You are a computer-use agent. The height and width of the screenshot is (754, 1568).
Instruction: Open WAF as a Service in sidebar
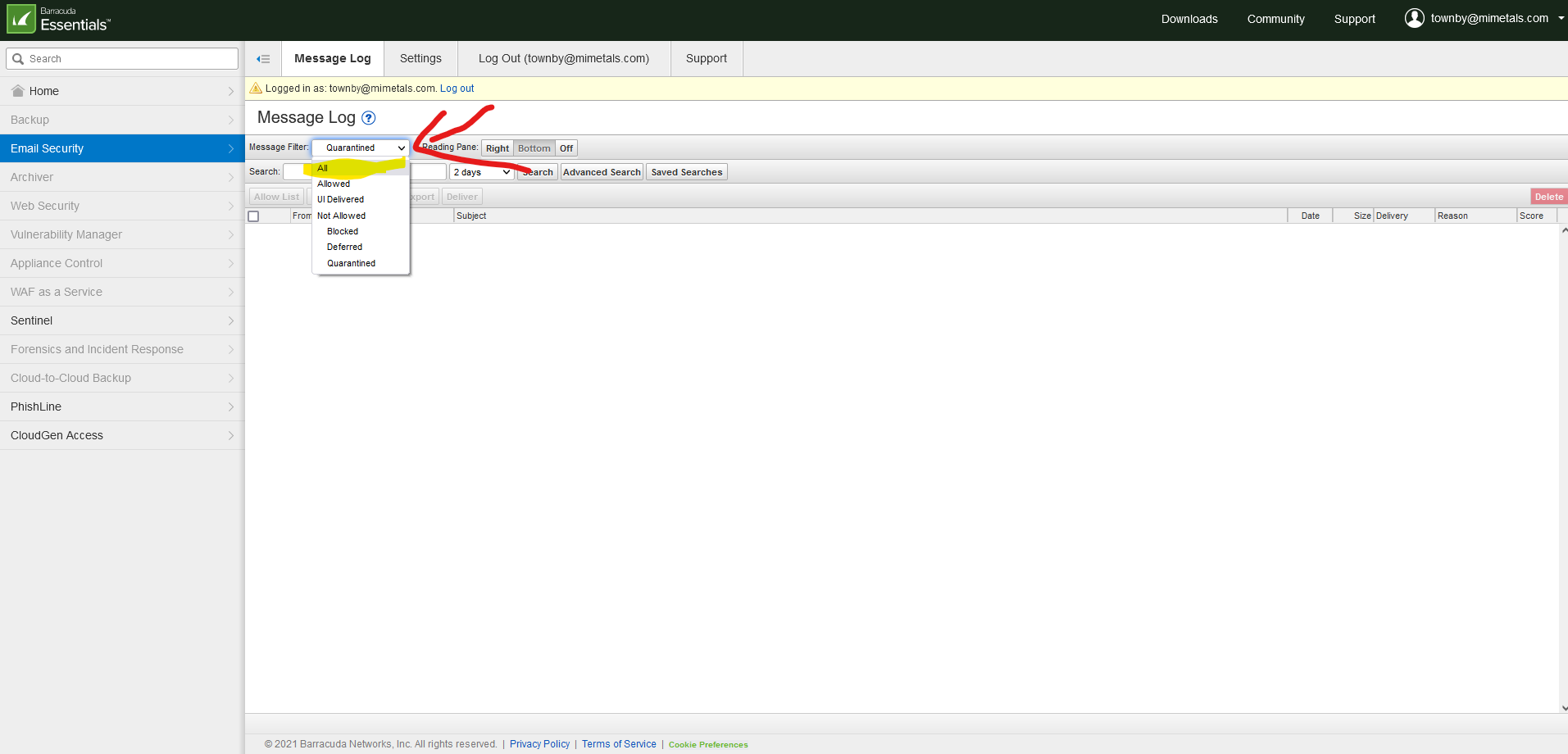click(122, 292)
